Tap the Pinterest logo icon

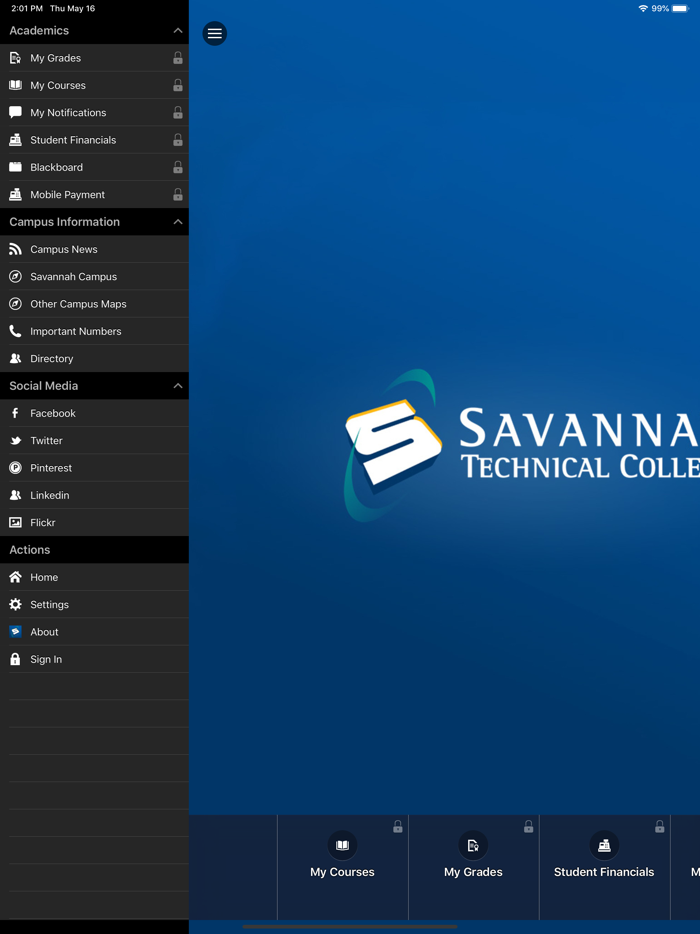[x=15, y=468]
